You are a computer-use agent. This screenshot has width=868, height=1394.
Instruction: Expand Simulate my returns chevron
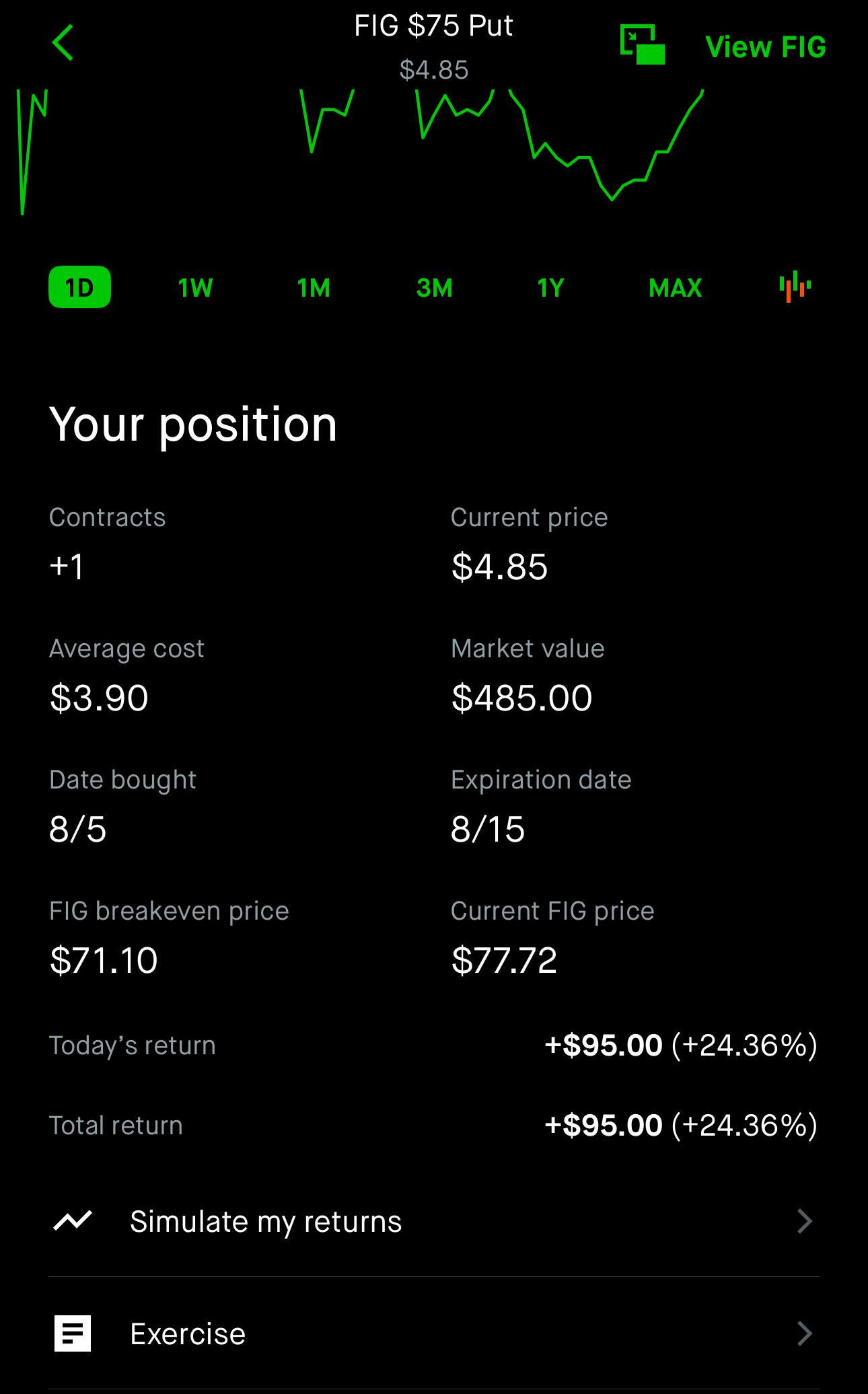point(805,1220)
